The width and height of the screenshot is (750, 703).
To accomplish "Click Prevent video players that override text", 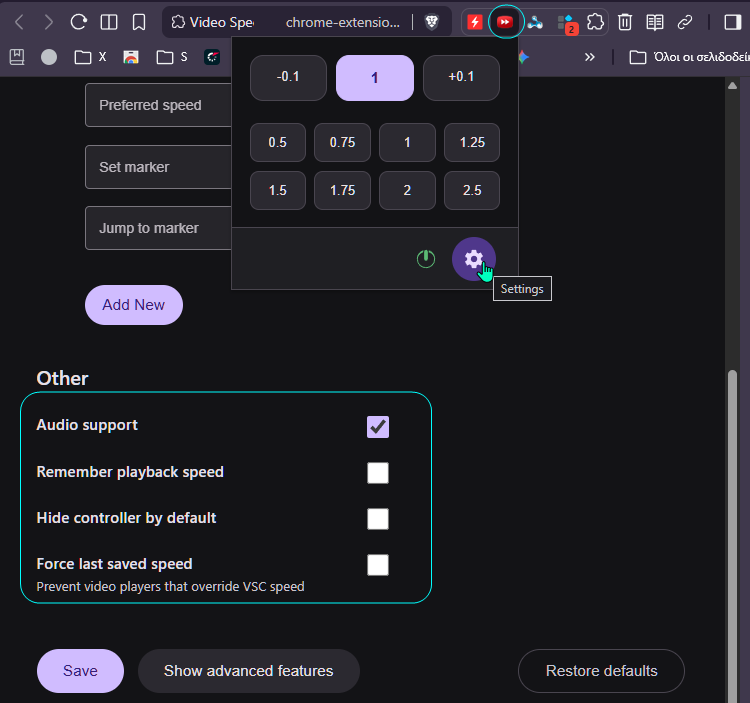I will point(170,586).
